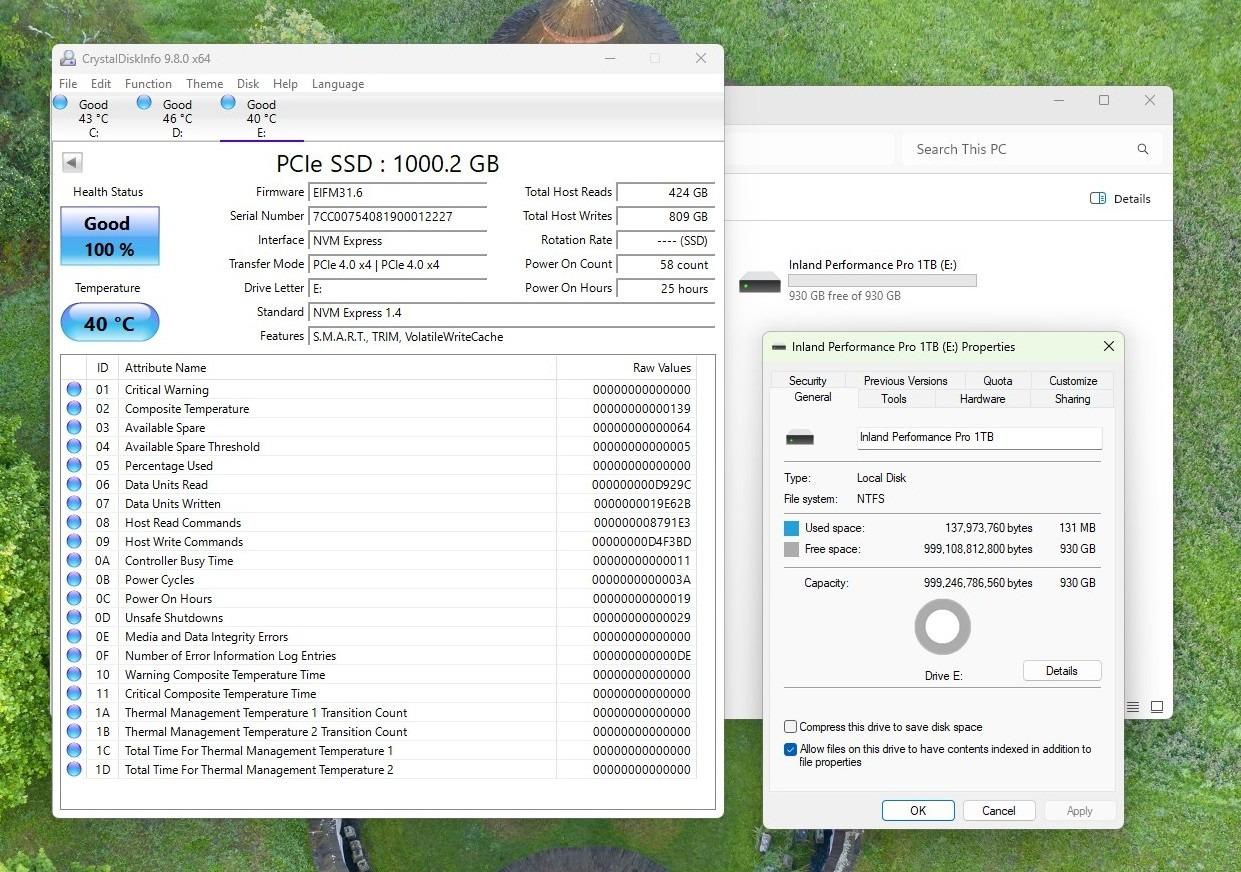This screenshot has width=1241, height=872.
Task: Select the General tab
Action: [x=813, y=397]
